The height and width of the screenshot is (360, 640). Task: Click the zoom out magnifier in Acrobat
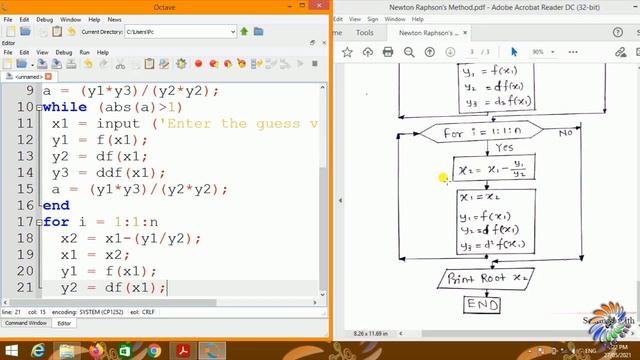pyautogui.click(x=409, y=52)
